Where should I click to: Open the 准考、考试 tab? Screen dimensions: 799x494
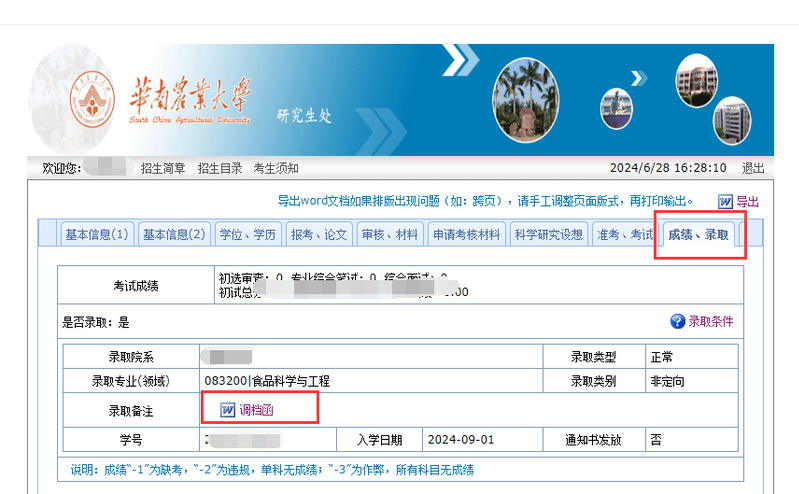pyautogui.click(x=625, y=235)
